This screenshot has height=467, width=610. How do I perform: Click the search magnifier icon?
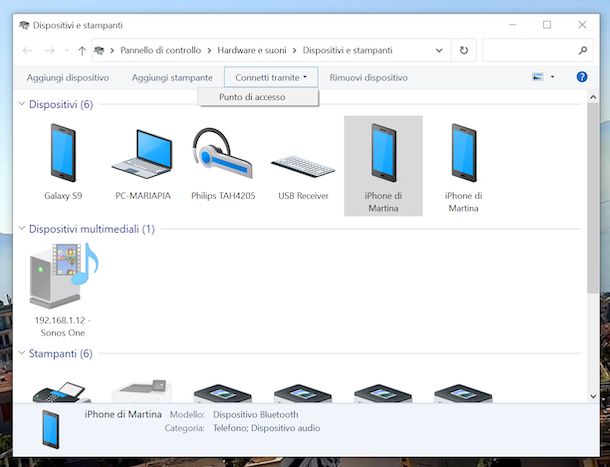(583, 50)
